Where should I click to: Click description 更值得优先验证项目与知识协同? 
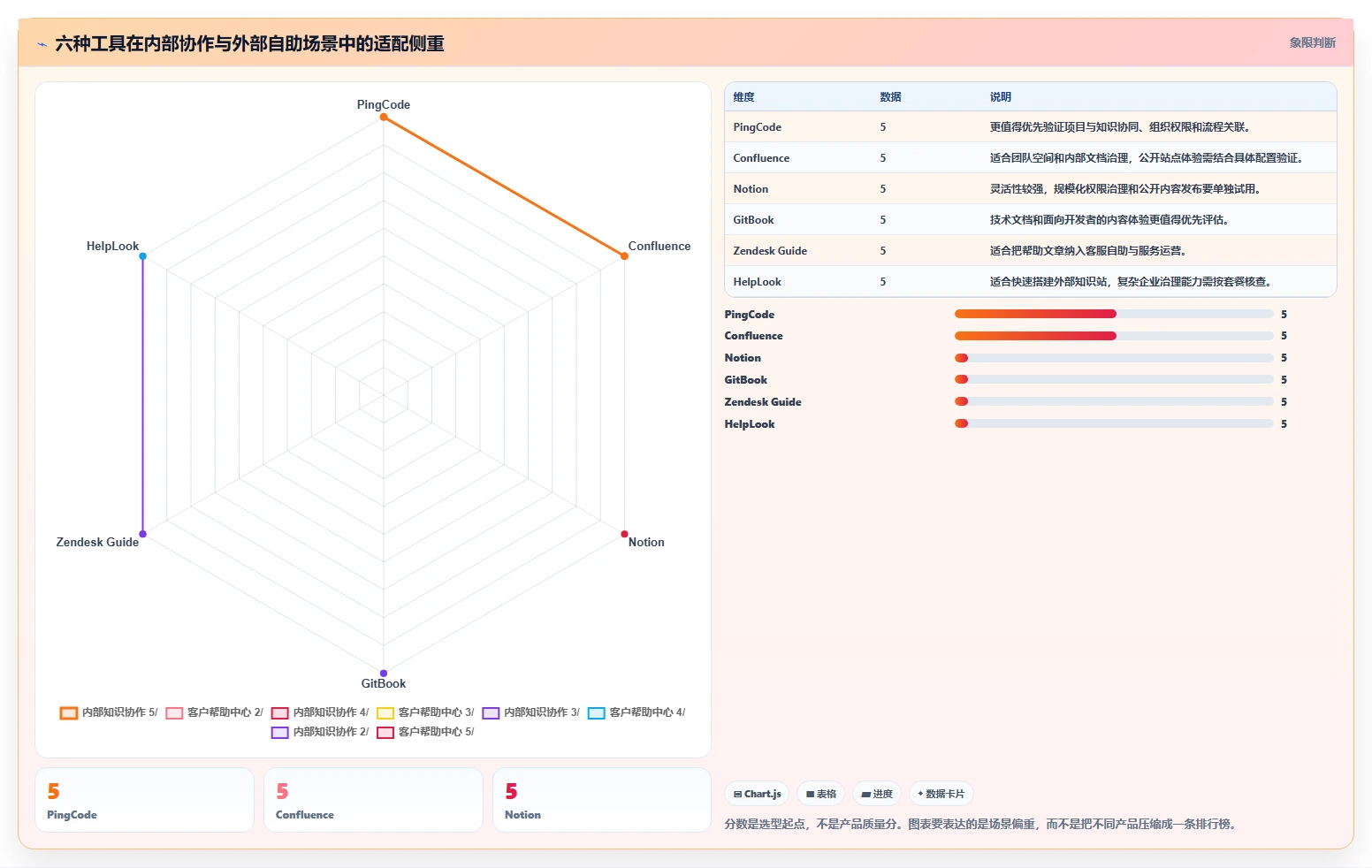tap(1119, 127)
